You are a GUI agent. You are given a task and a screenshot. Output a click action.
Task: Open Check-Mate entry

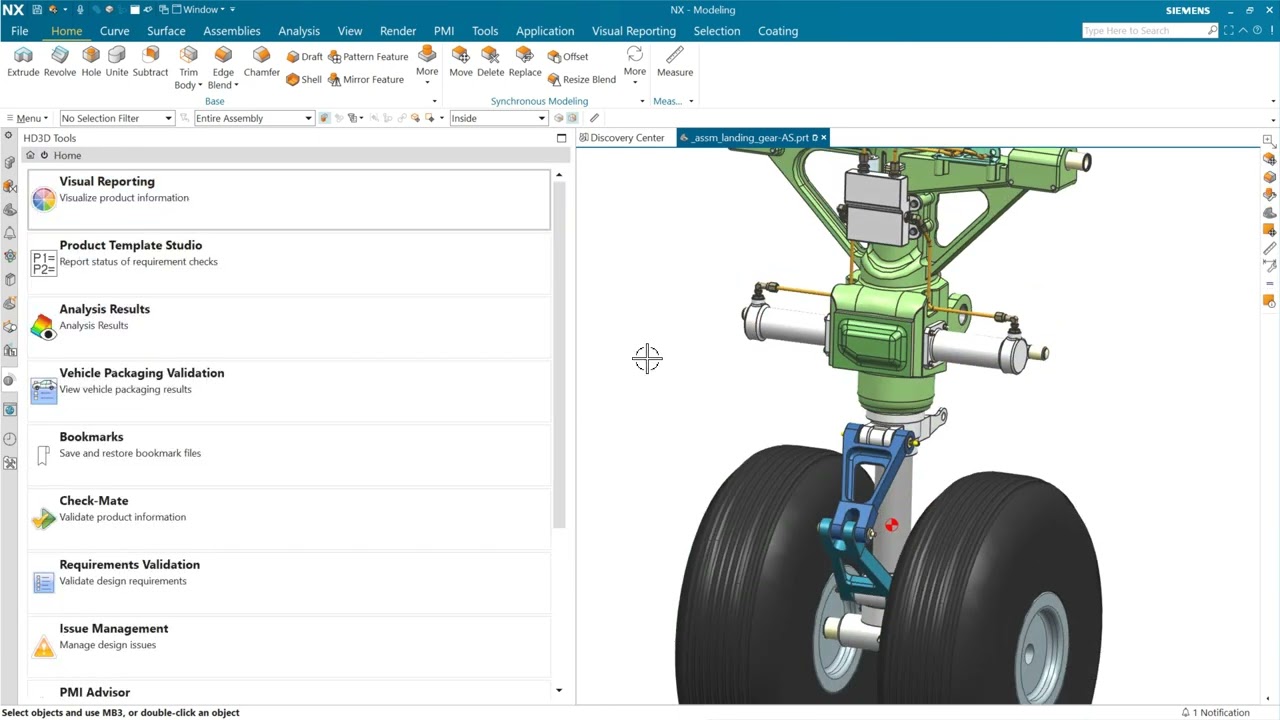pos(289,519)
